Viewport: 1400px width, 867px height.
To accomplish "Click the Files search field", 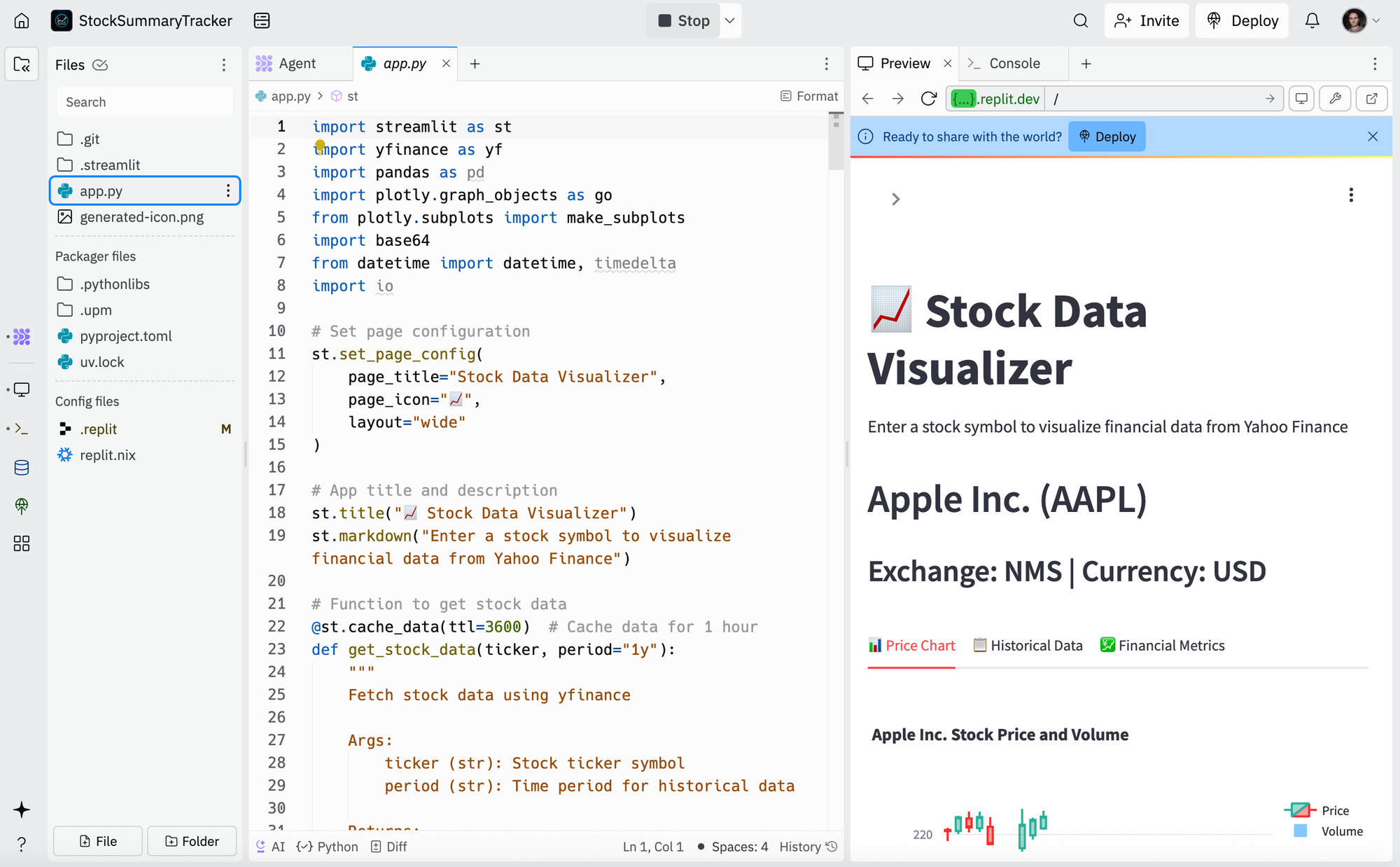I will coord(145,102).
